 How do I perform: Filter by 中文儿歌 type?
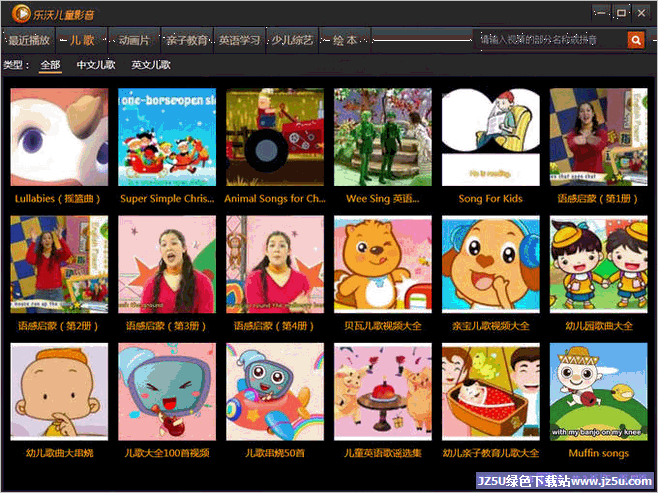96,65
